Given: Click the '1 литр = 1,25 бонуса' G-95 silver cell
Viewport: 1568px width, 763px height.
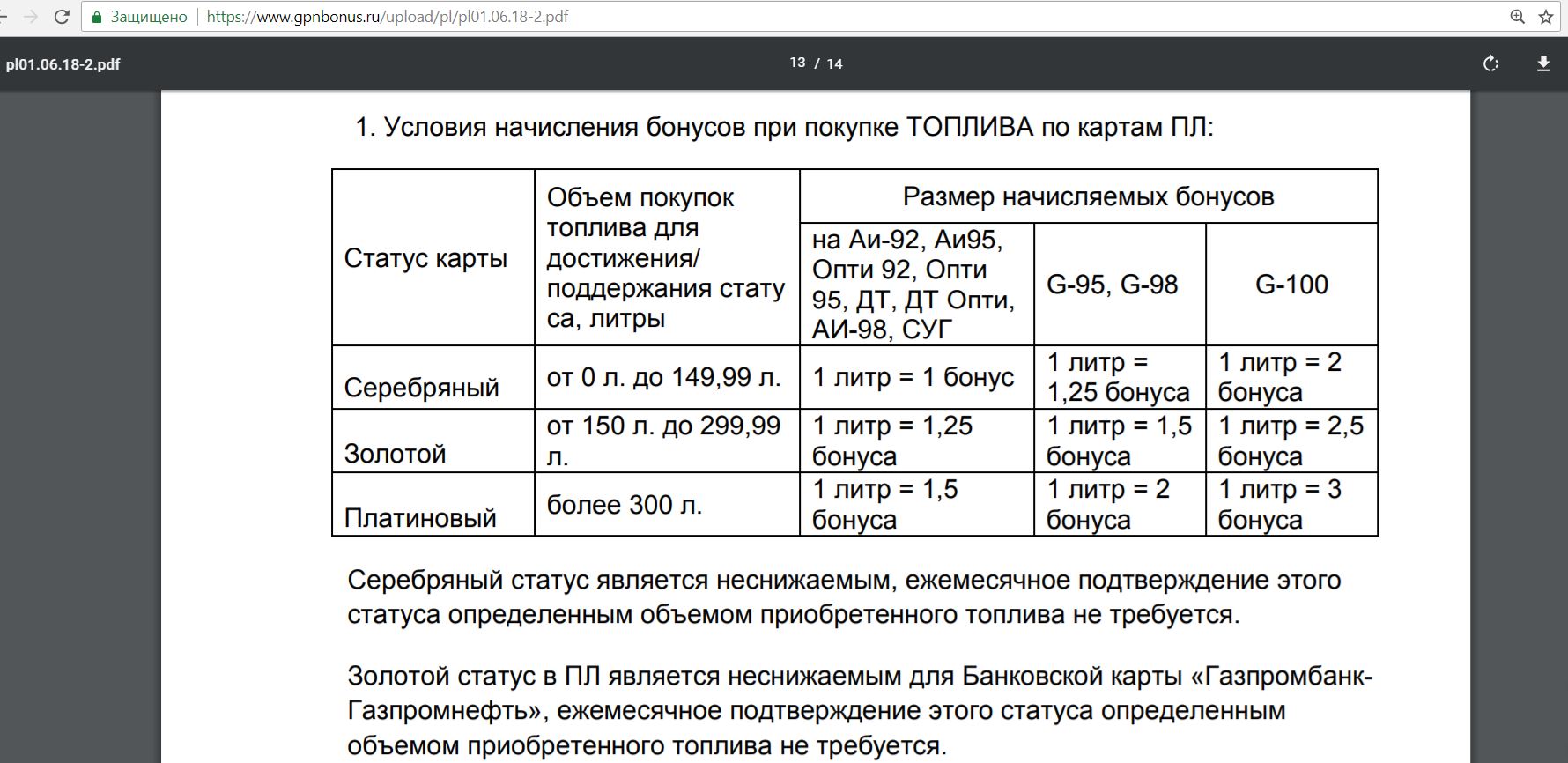Looking at the screenshot, I should 1120,377.
